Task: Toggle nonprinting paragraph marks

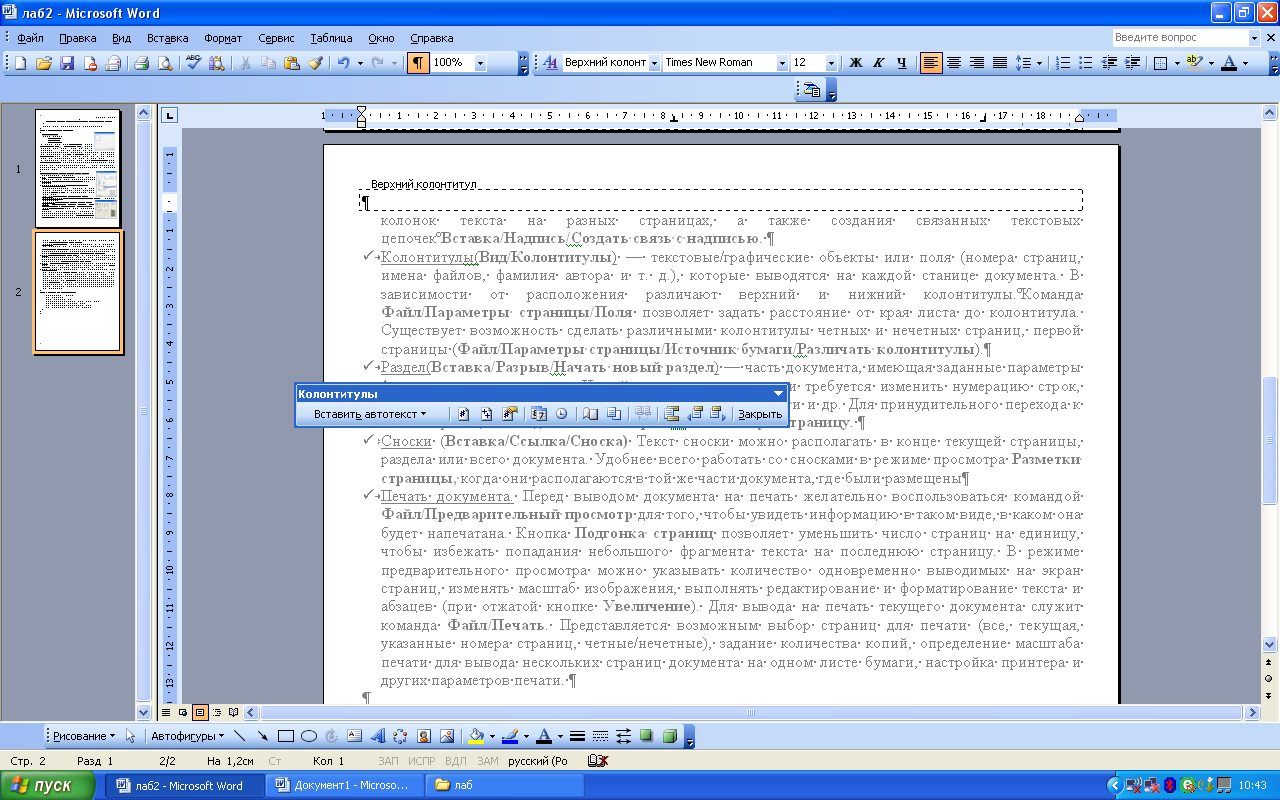Action: click(x=418, y=63)
